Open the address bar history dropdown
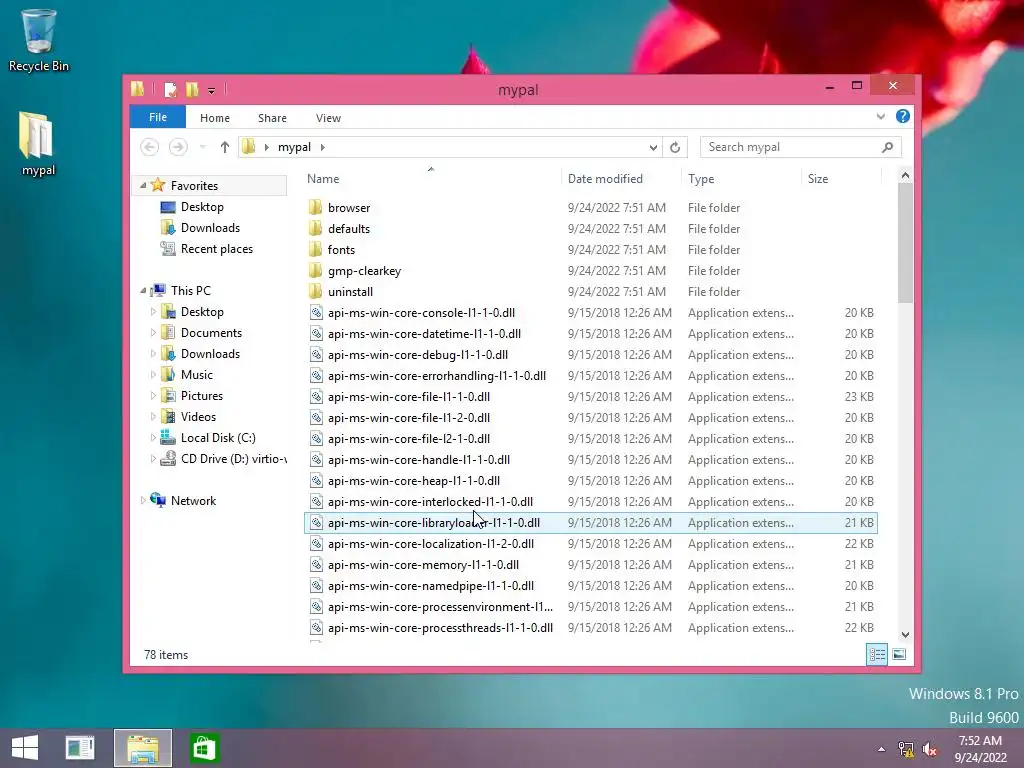Viewport: 1024px width, 768px height. 653,148
